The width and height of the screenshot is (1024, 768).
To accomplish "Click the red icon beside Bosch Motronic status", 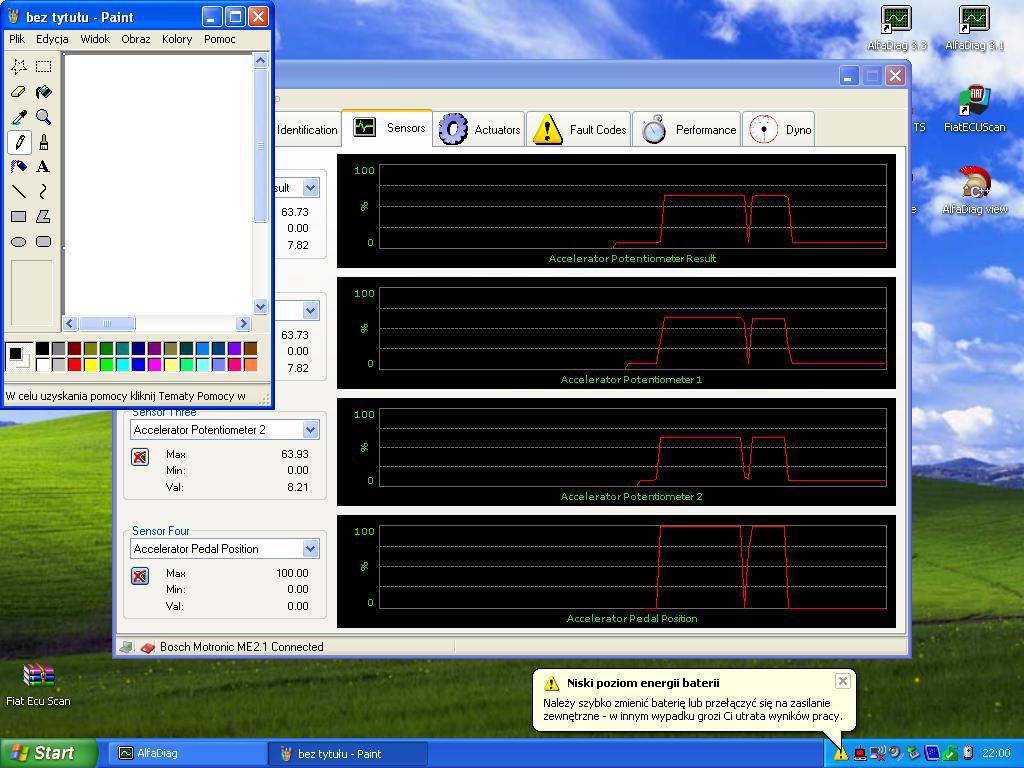I will tap(148, 647).
